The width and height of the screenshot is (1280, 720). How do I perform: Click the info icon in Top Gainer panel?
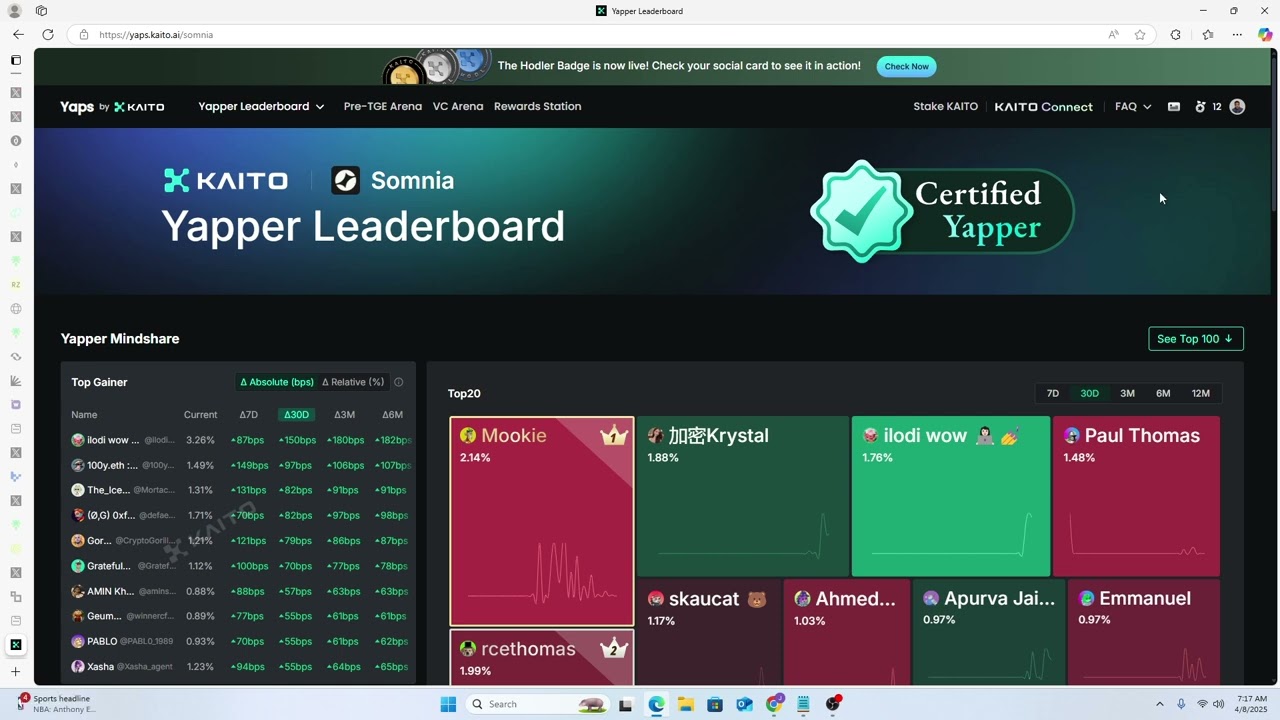pyautogui.click(x=399, y=382)
